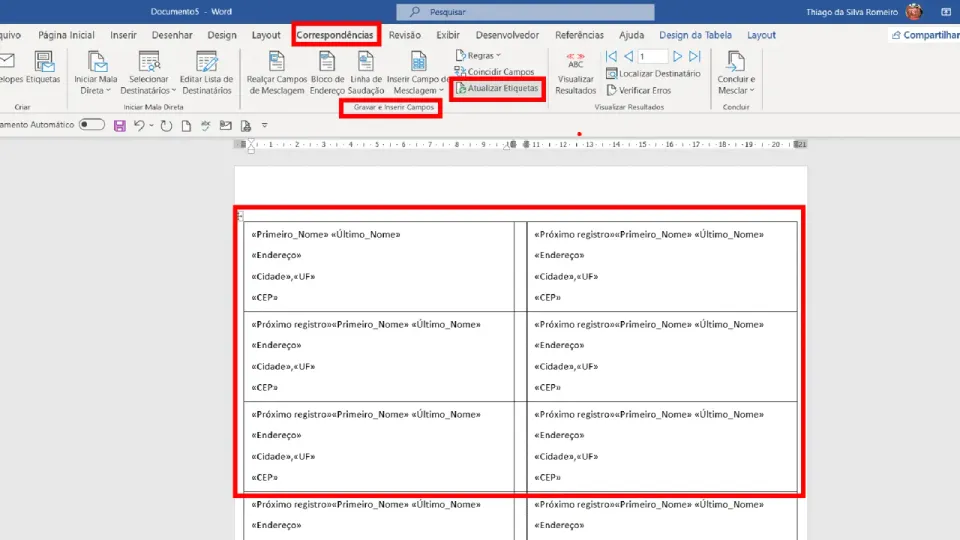Viewport: 960px width, 540px height.
Task: Open the Revisão tab
Action: click(405, 35)
